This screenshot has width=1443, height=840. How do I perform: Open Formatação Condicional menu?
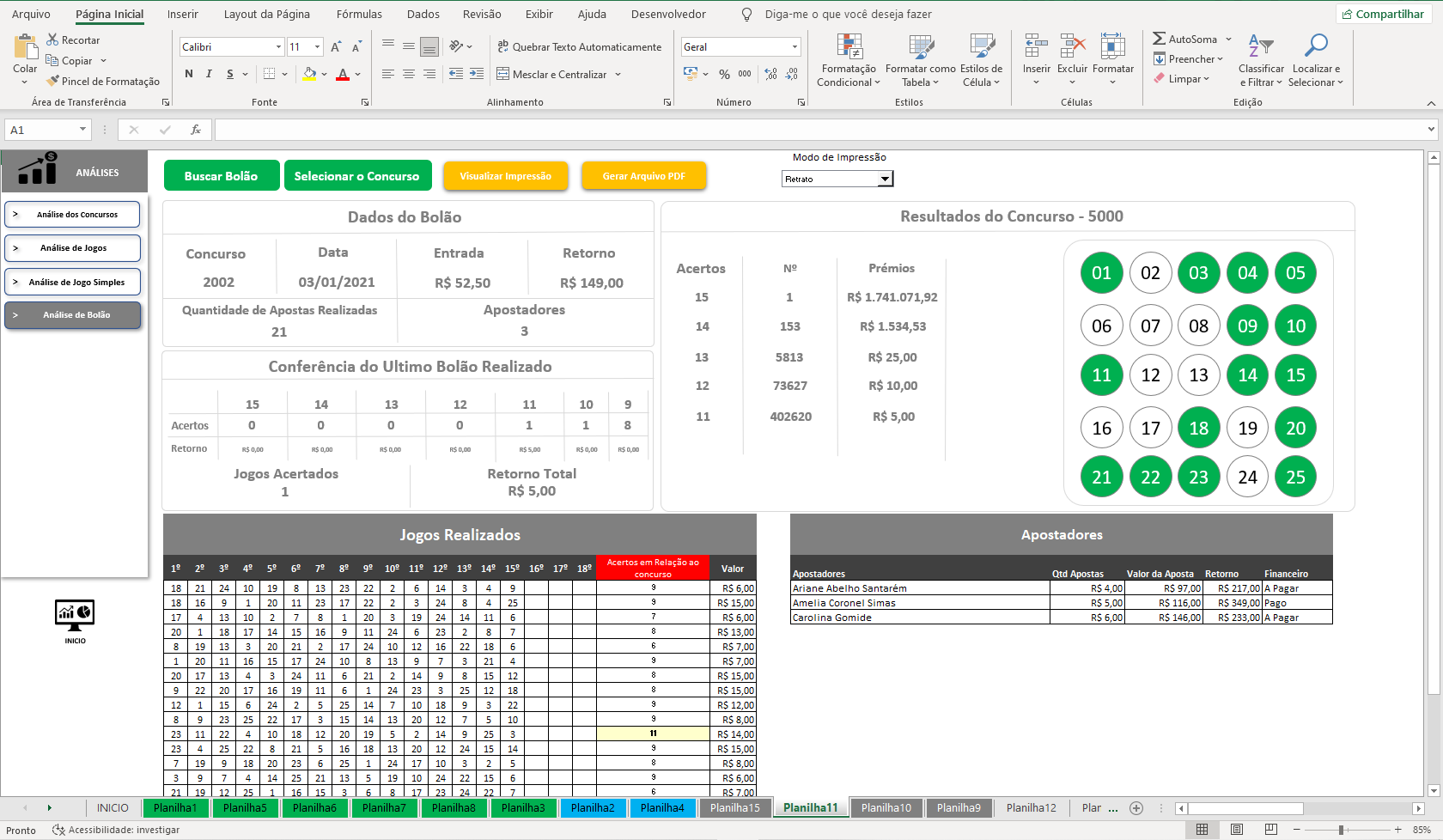pyautogui.click(x=849, y=60)
